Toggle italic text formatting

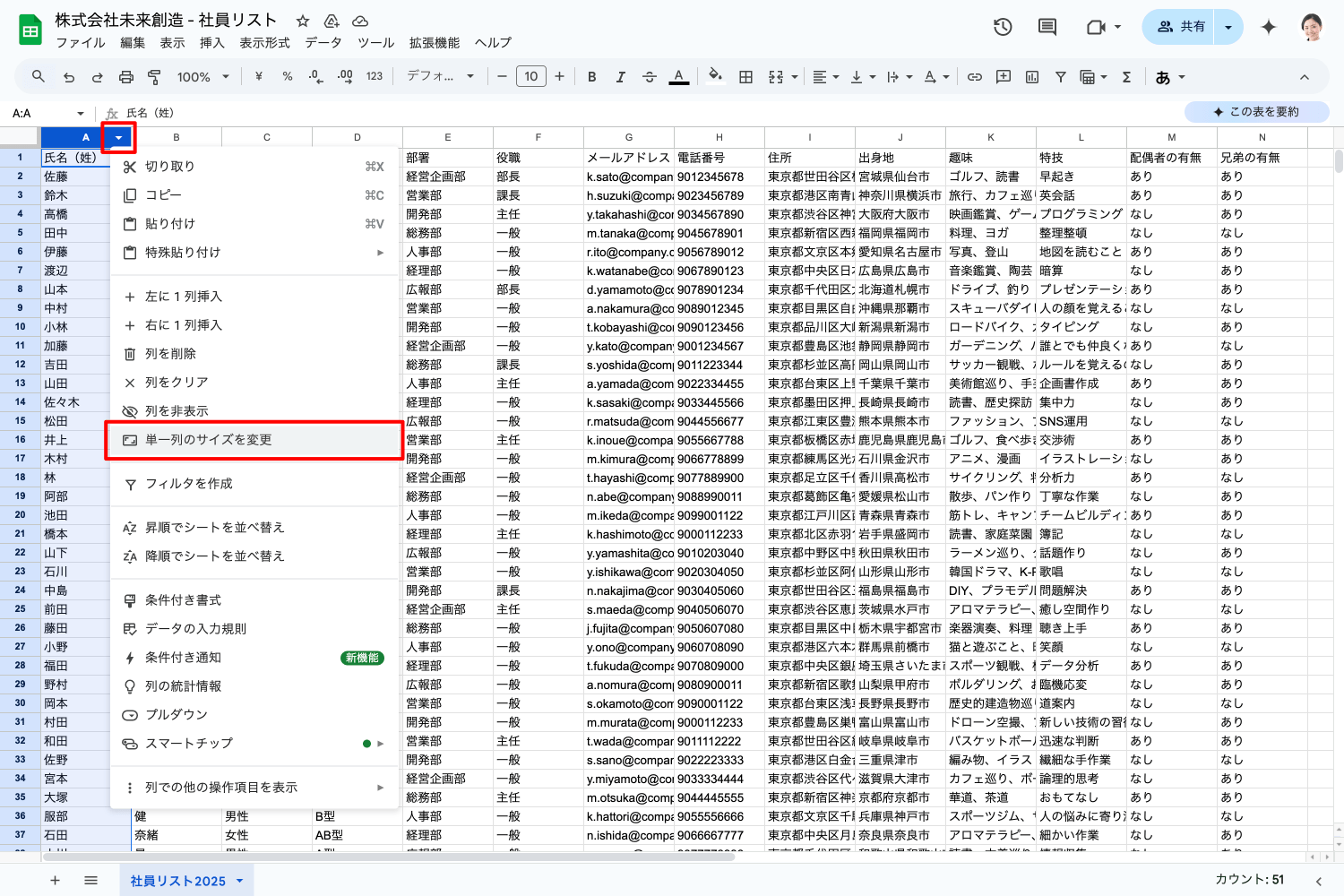620,77
